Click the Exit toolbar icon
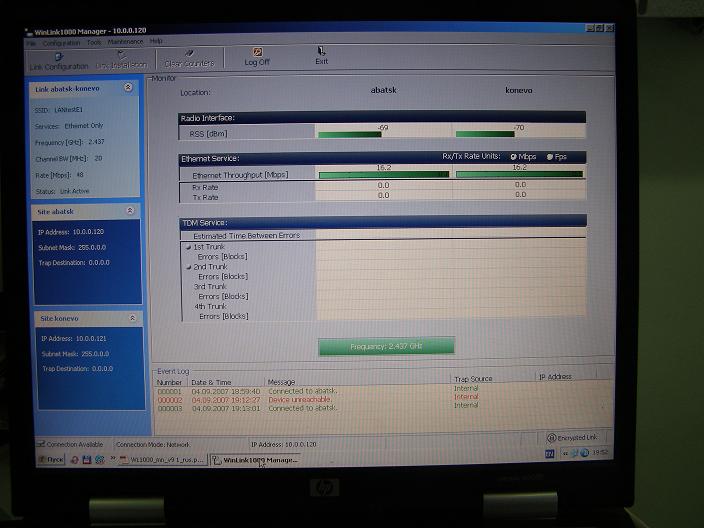The width and height of the screenshot is (704, 528). [321, 51]
